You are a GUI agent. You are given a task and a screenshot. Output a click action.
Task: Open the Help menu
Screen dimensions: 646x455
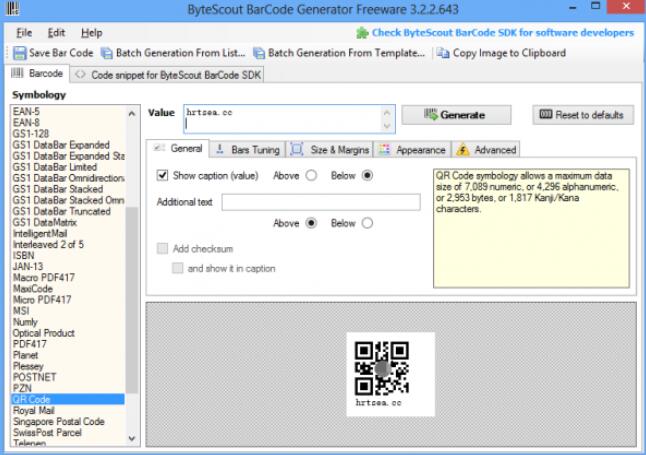tap(91, 33)
